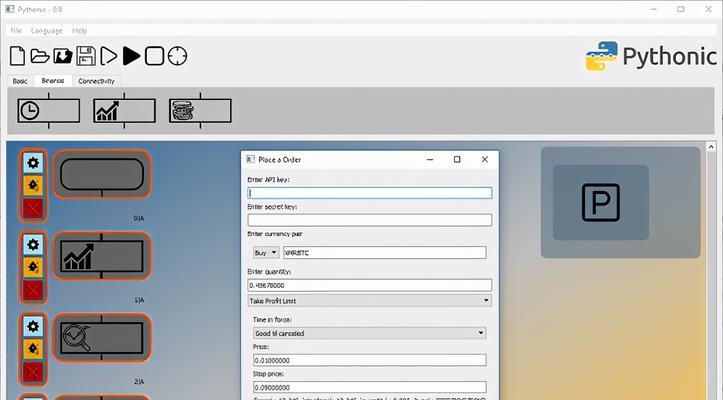Screen dimensions: 723x400
Task: Delete element 1|A with red X
Action: (x=33, y=290)
